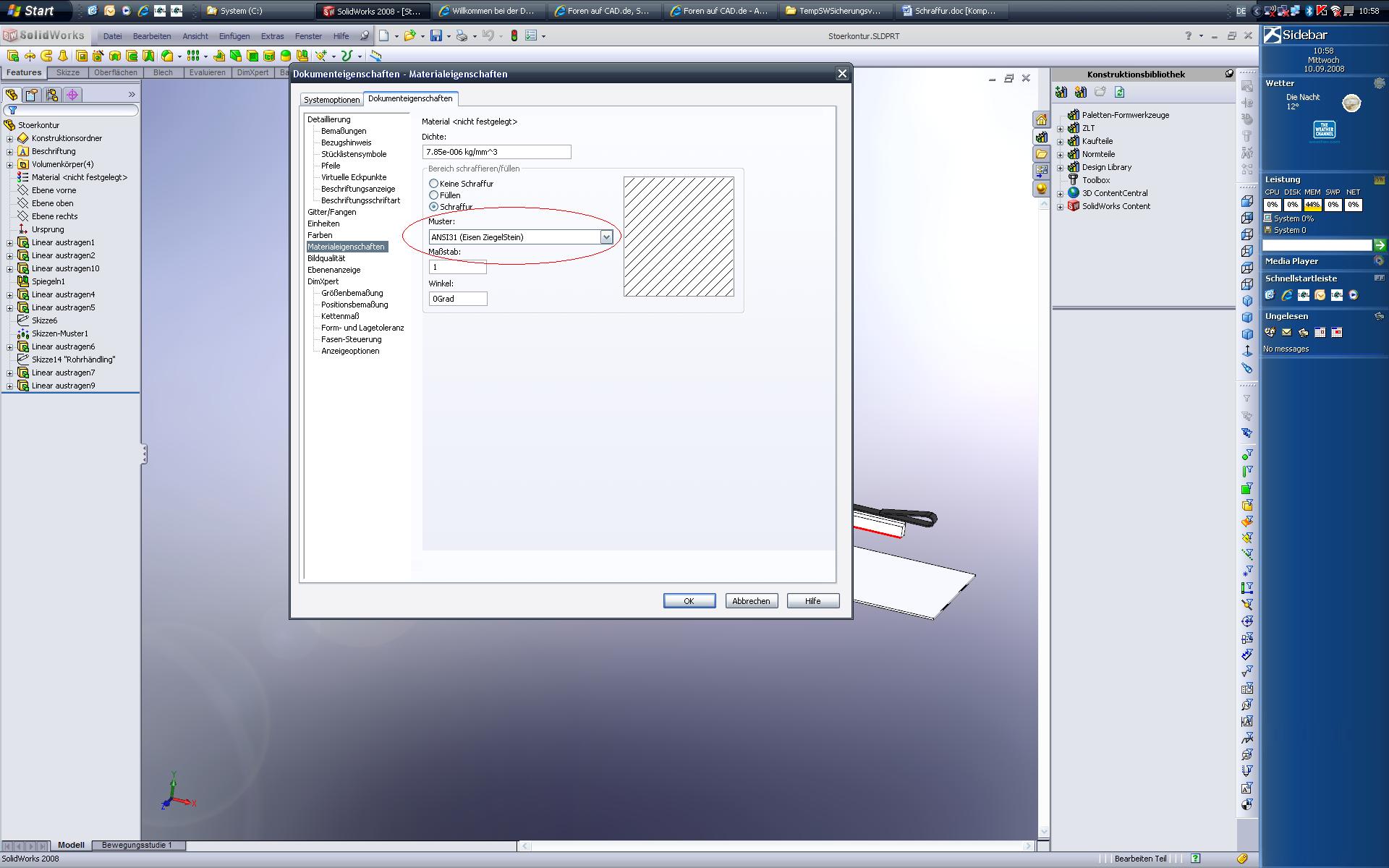Expand the 3D ContentCentral node
The image size is (1389, 868).
click(x=1061, y=193)
